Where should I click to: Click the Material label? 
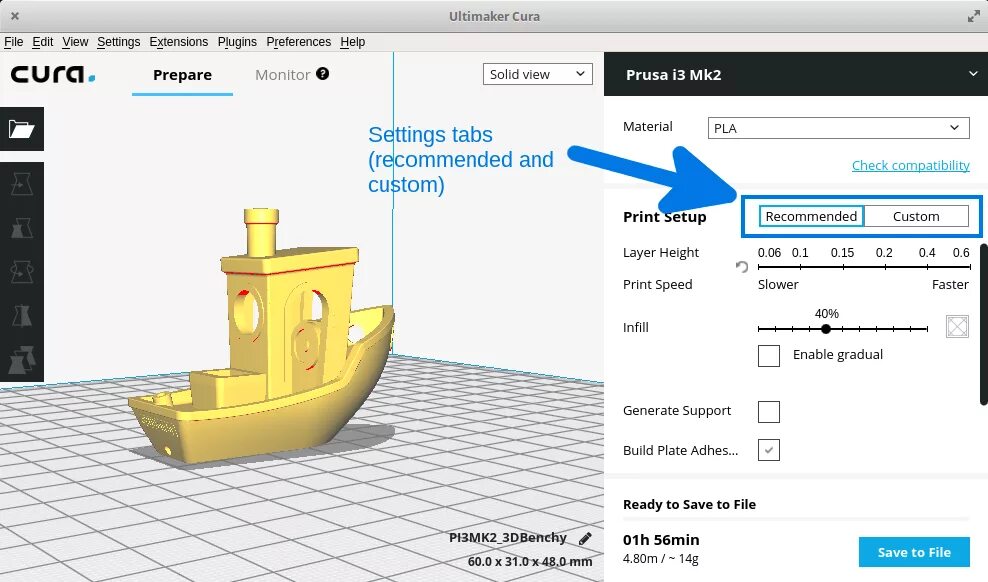point(648,126)
